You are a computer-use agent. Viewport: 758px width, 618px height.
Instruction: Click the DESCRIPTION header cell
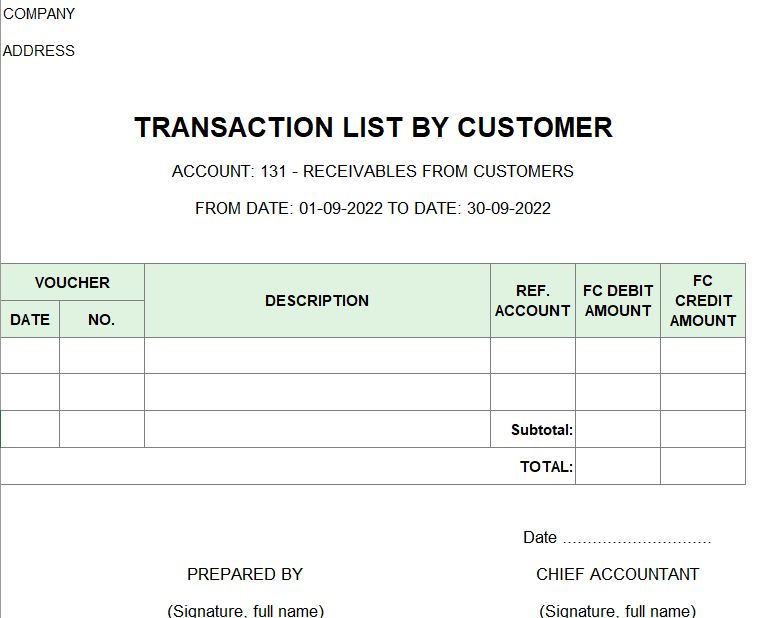pos(317,301)
